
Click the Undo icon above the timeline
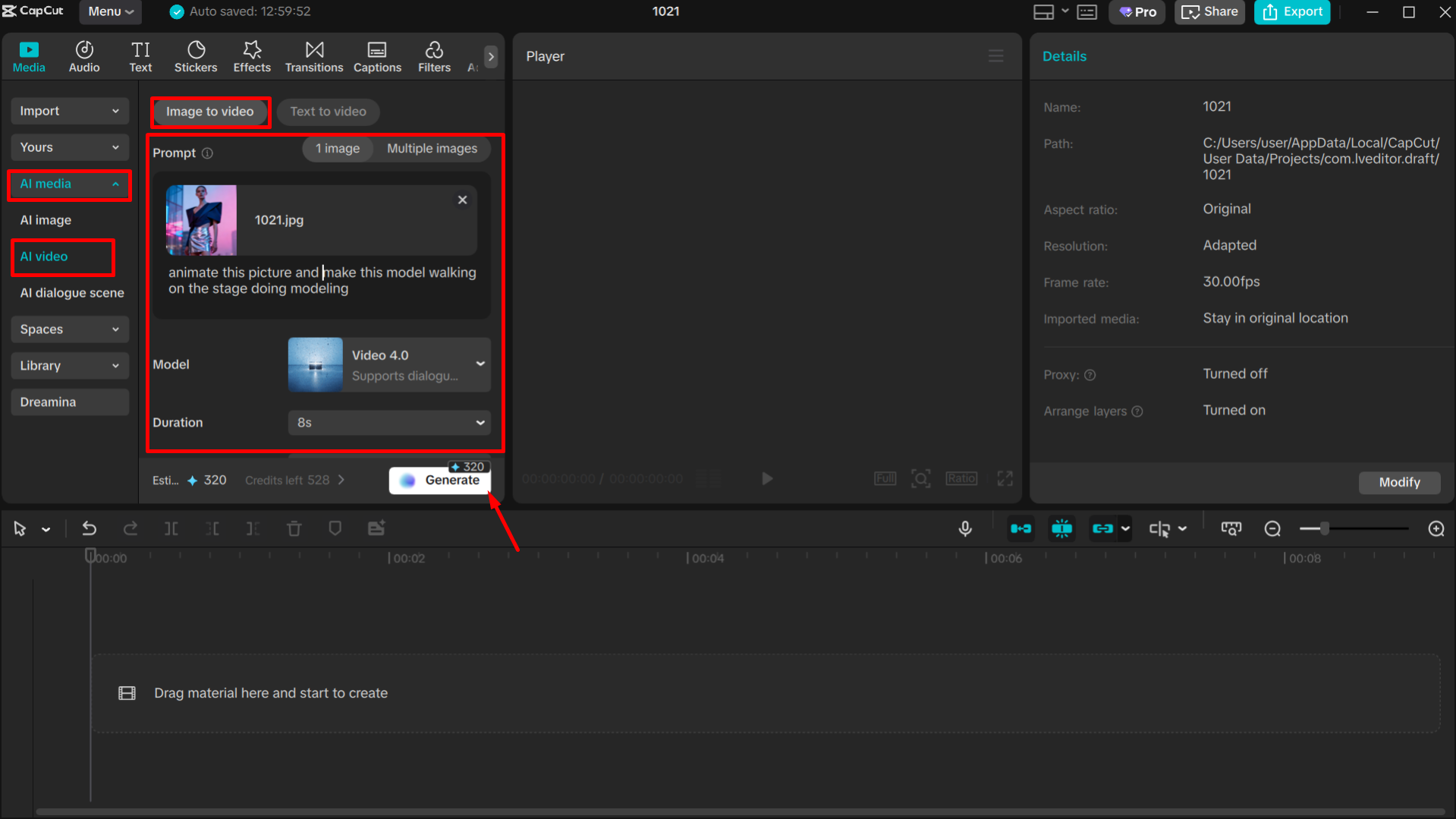coord(89,528)
